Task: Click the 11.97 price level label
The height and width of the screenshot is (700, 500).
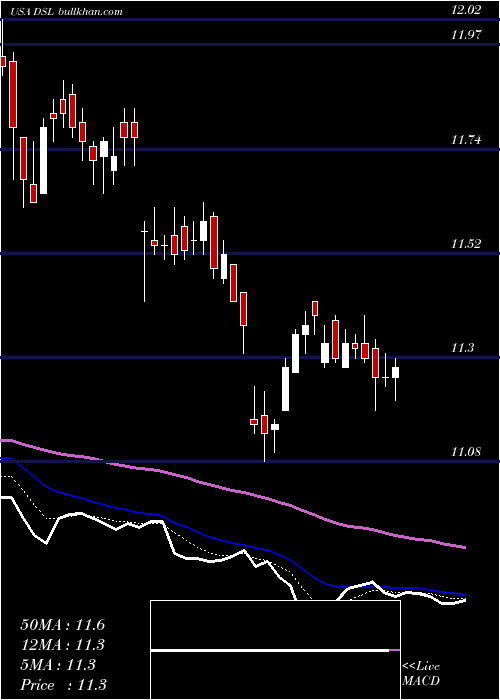Action: pos(466,35)
